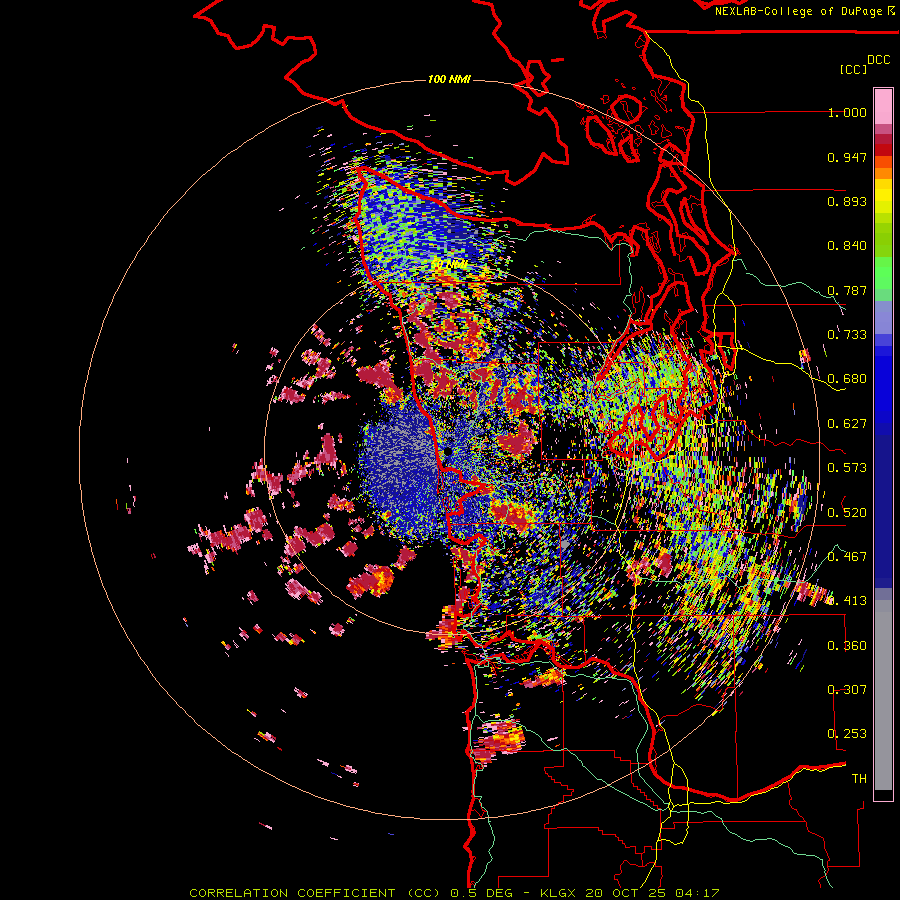Image resolution: width=900 pixels, height=900 pixels.
Task: Click the DCC product label
Action: pyautogui.click(x=879, y=60)
